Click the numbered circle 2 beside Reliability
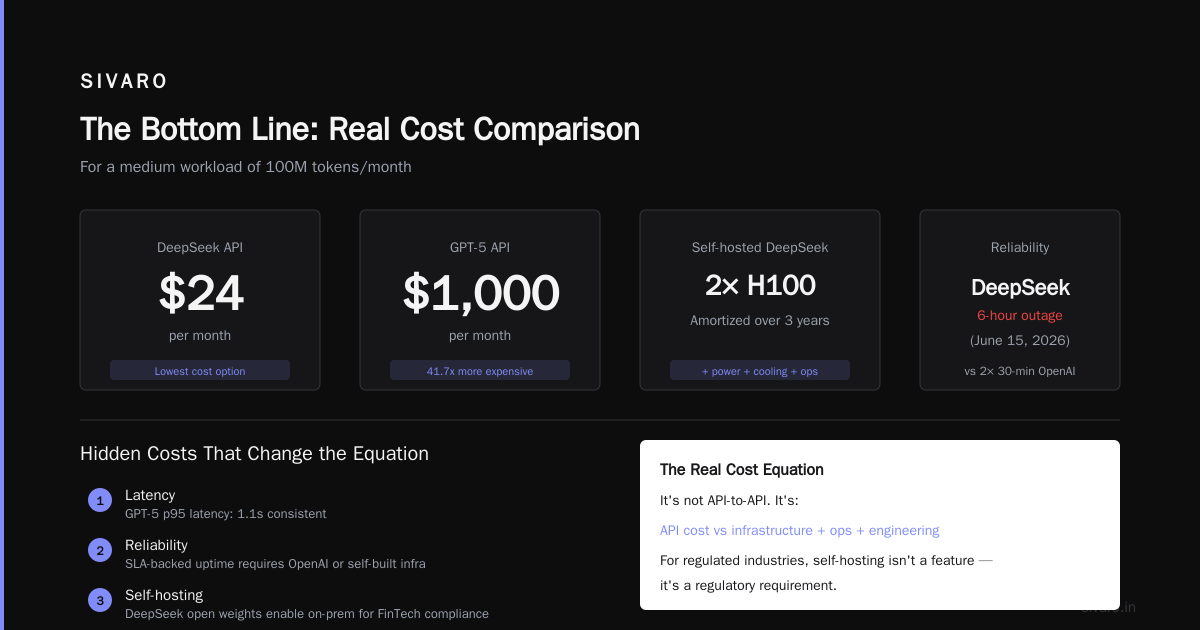This screenshot has height=630, width=1200. coord(100,550)
